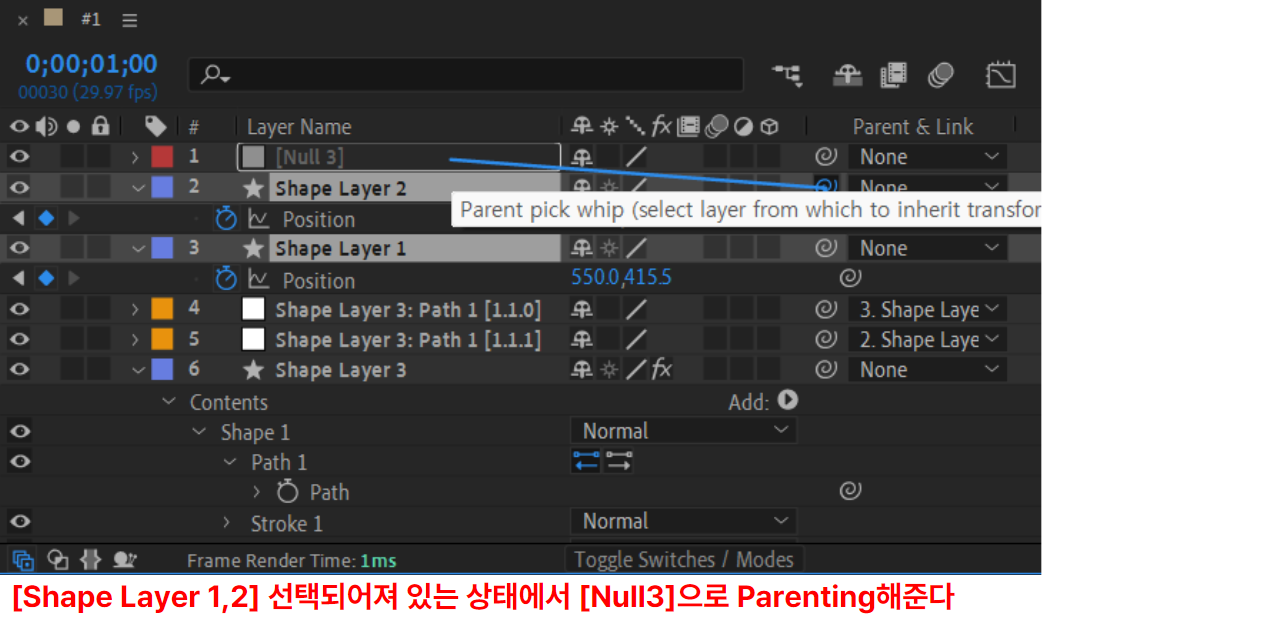This screenshot has width=1274, height=628.
Task: Open the timeline panel hamburger menu
Action: tap(129, 18)
